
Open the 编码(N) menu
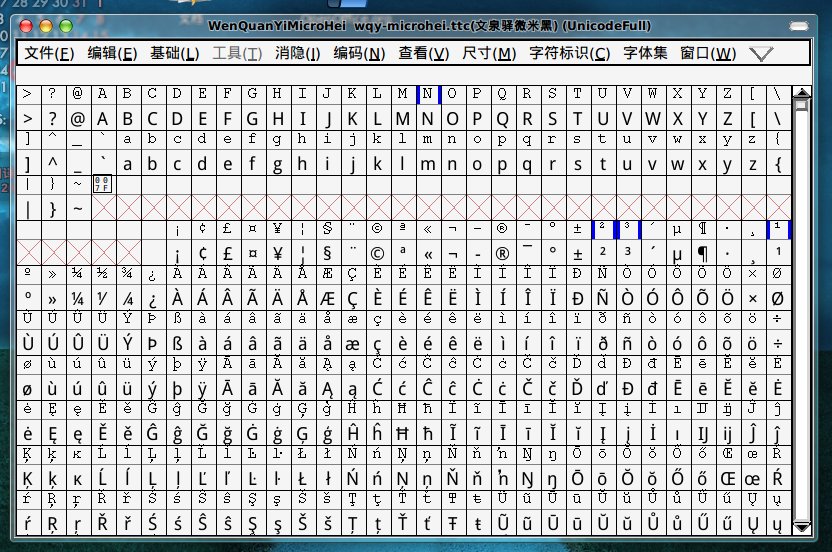[359, 53]
